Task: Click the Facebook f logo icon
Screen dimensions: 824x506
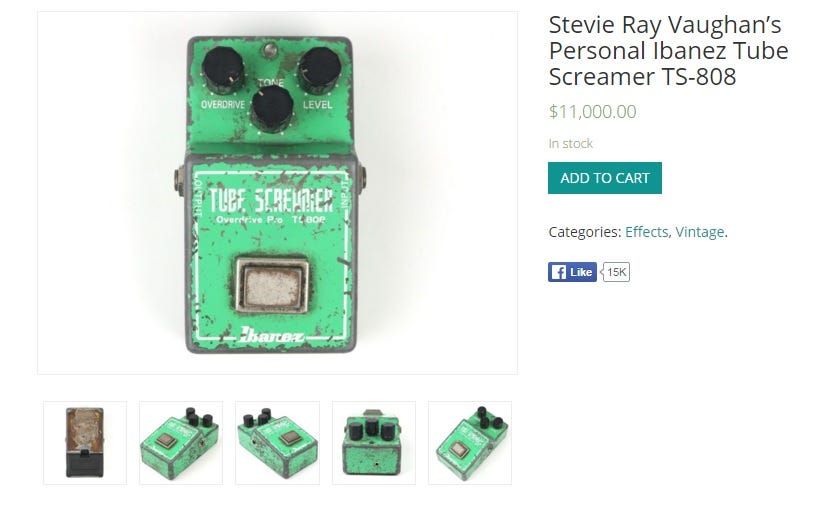Action: (559, 272)
